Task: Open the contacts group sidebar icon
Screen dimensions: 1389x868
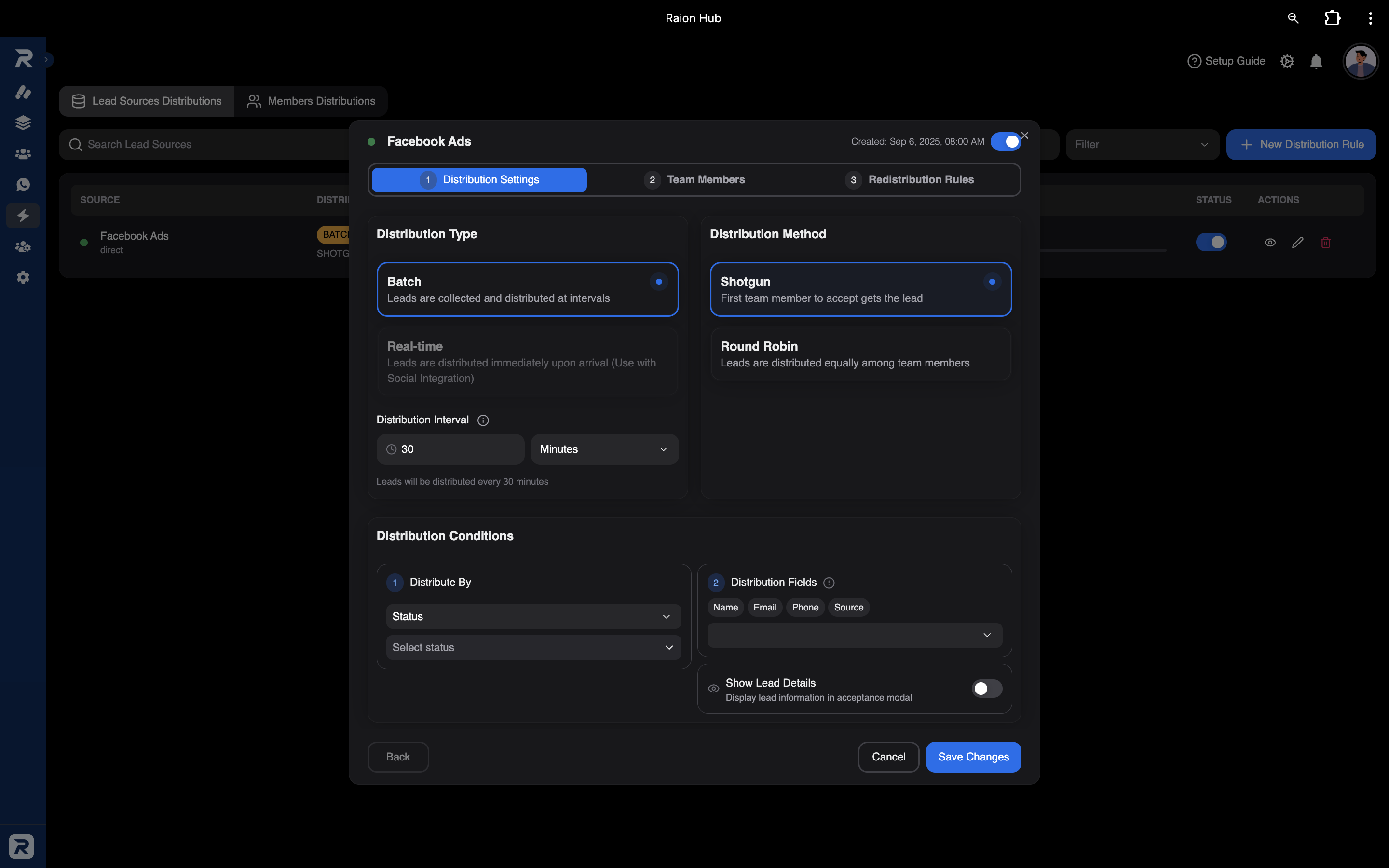Action: click(x=23, y=154)
